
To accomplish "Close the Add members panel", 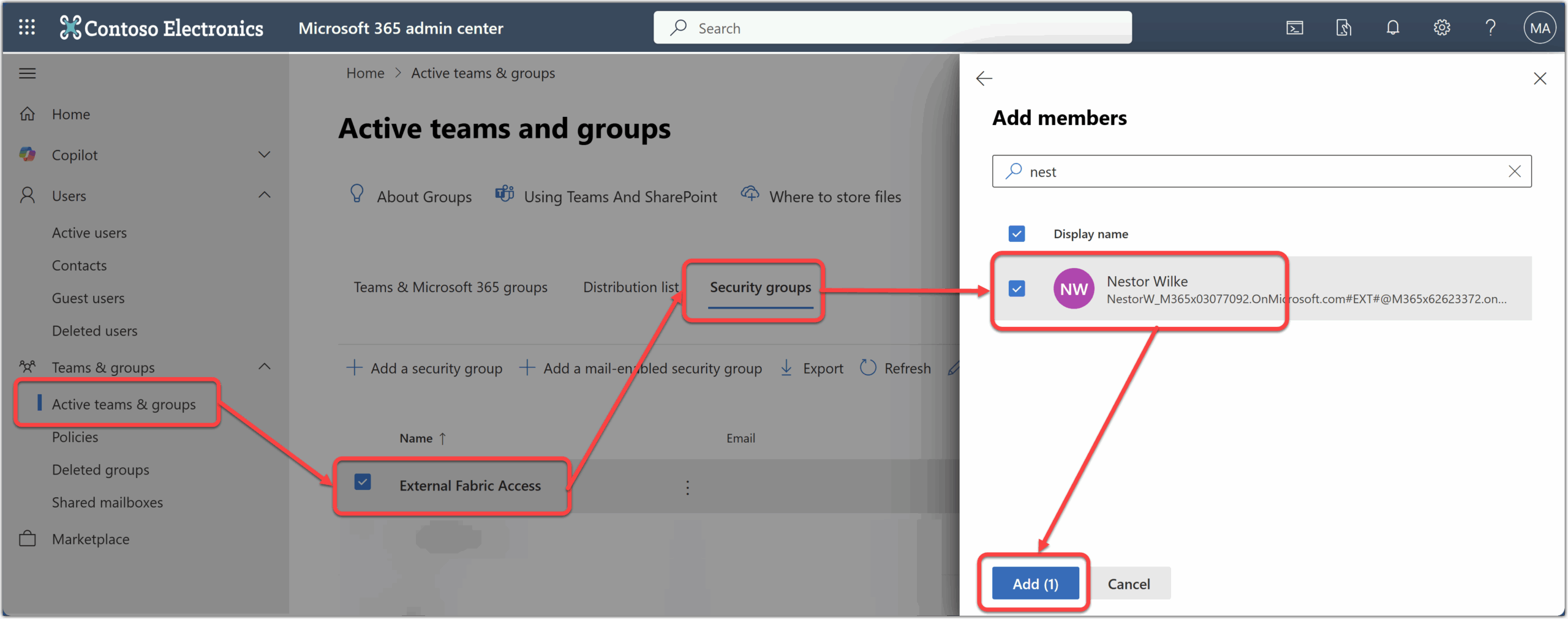I will pyautogui.click(x=1539, y=78).
